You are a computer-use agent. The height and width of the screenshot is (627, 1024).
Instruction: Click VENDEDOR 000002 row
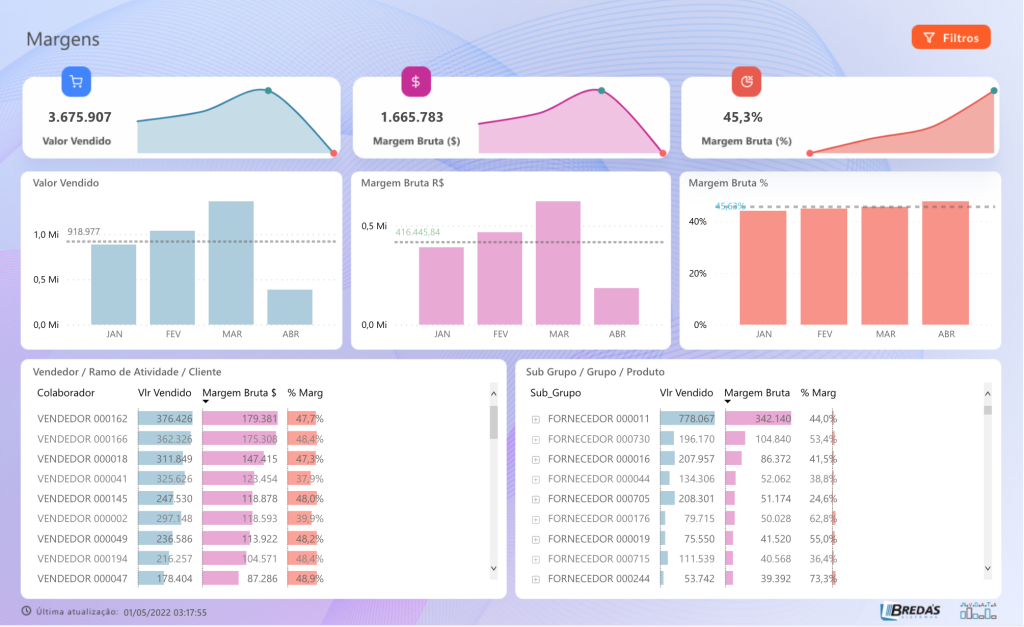coord(180,519)
